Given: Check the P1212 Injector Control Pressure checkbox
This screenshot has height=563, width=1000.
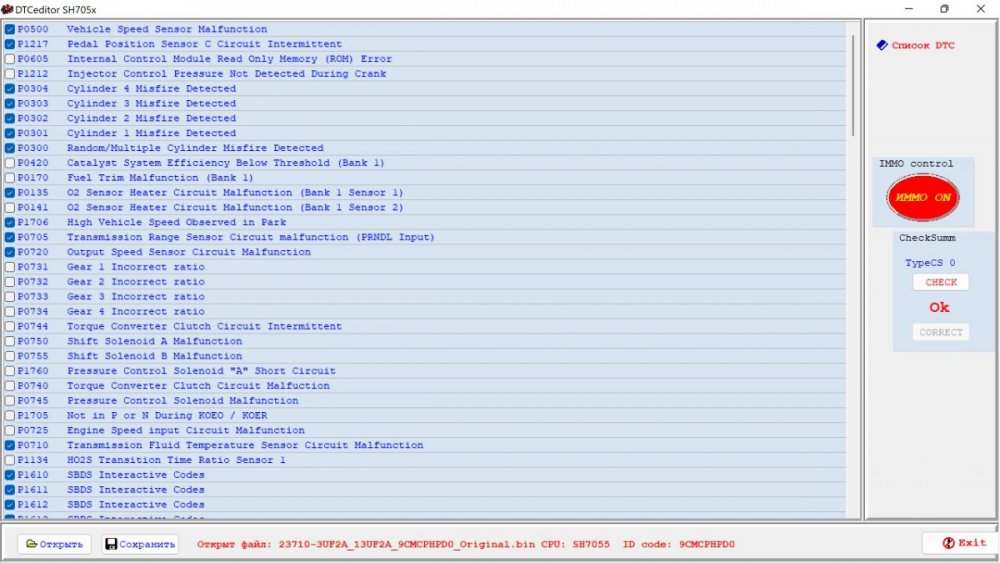Looking at the screenshot, I should (x=10, y=74).
